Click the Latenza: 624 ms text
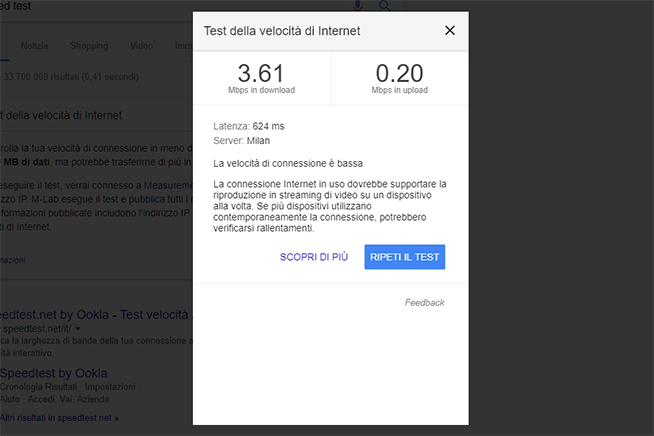Image resolution: width=654 pixels, height=436 pixels. click(249, 126)
